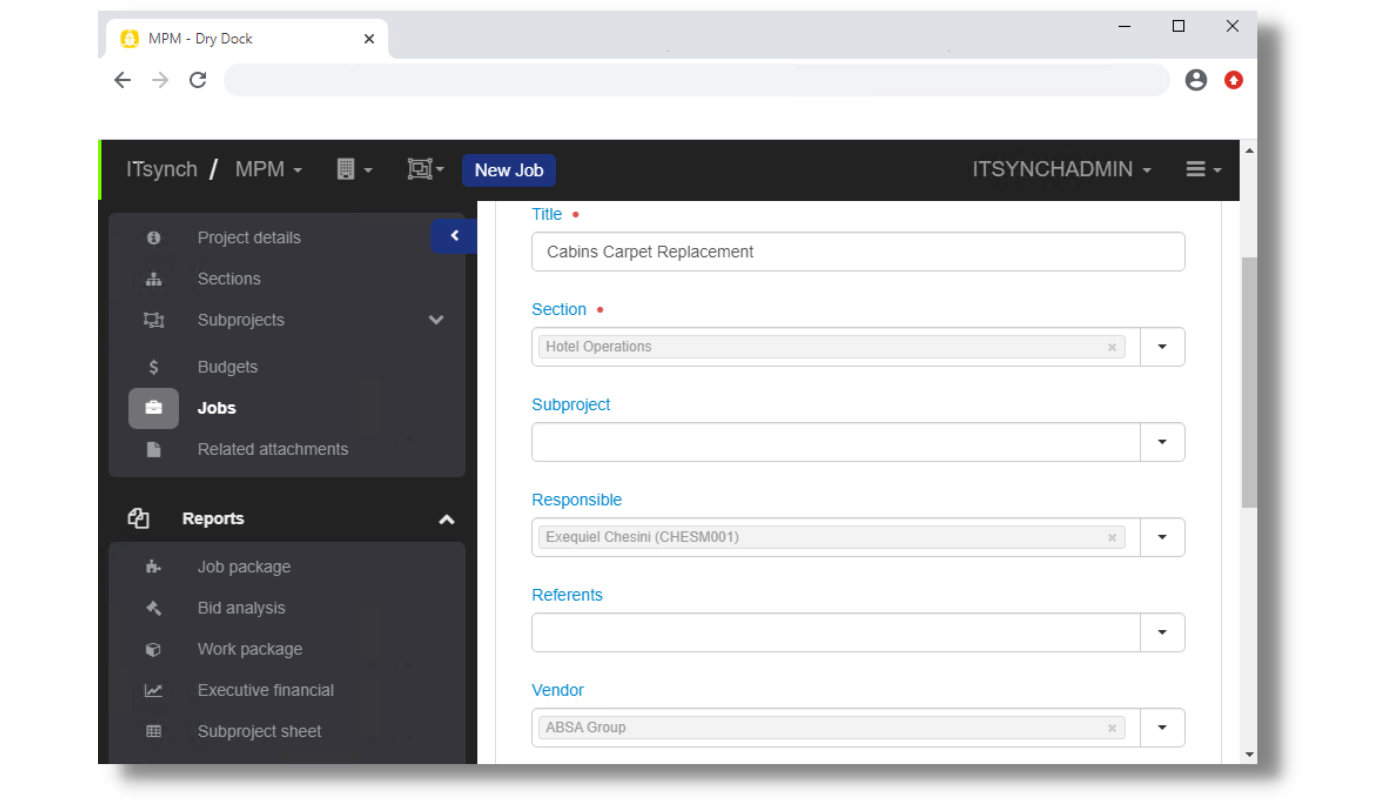Collapse the sidebar with the arrow tab
This screenshot has width=1400, height=800.
454,236
